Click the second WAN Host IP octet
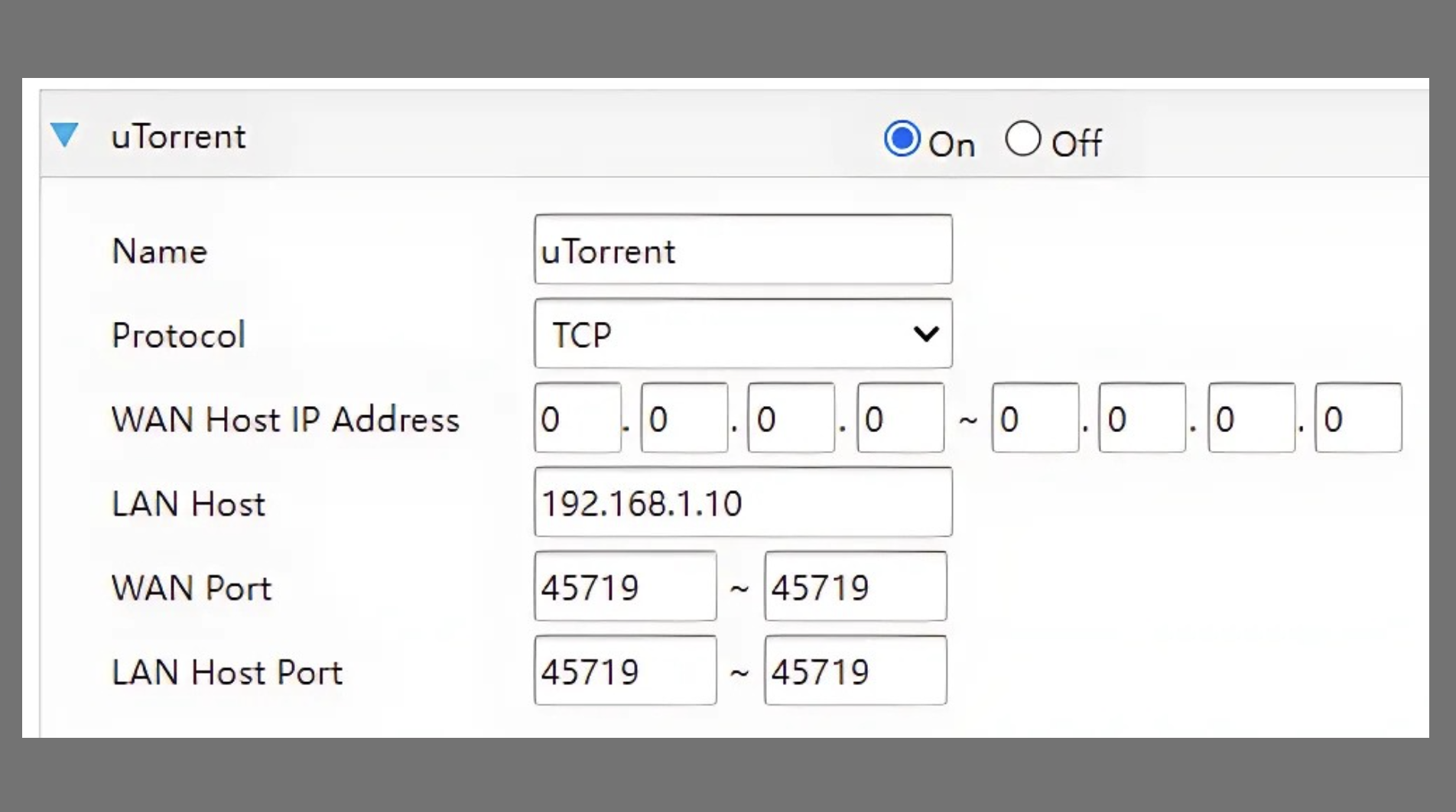The image size is (1456, 812). point(684,418)
